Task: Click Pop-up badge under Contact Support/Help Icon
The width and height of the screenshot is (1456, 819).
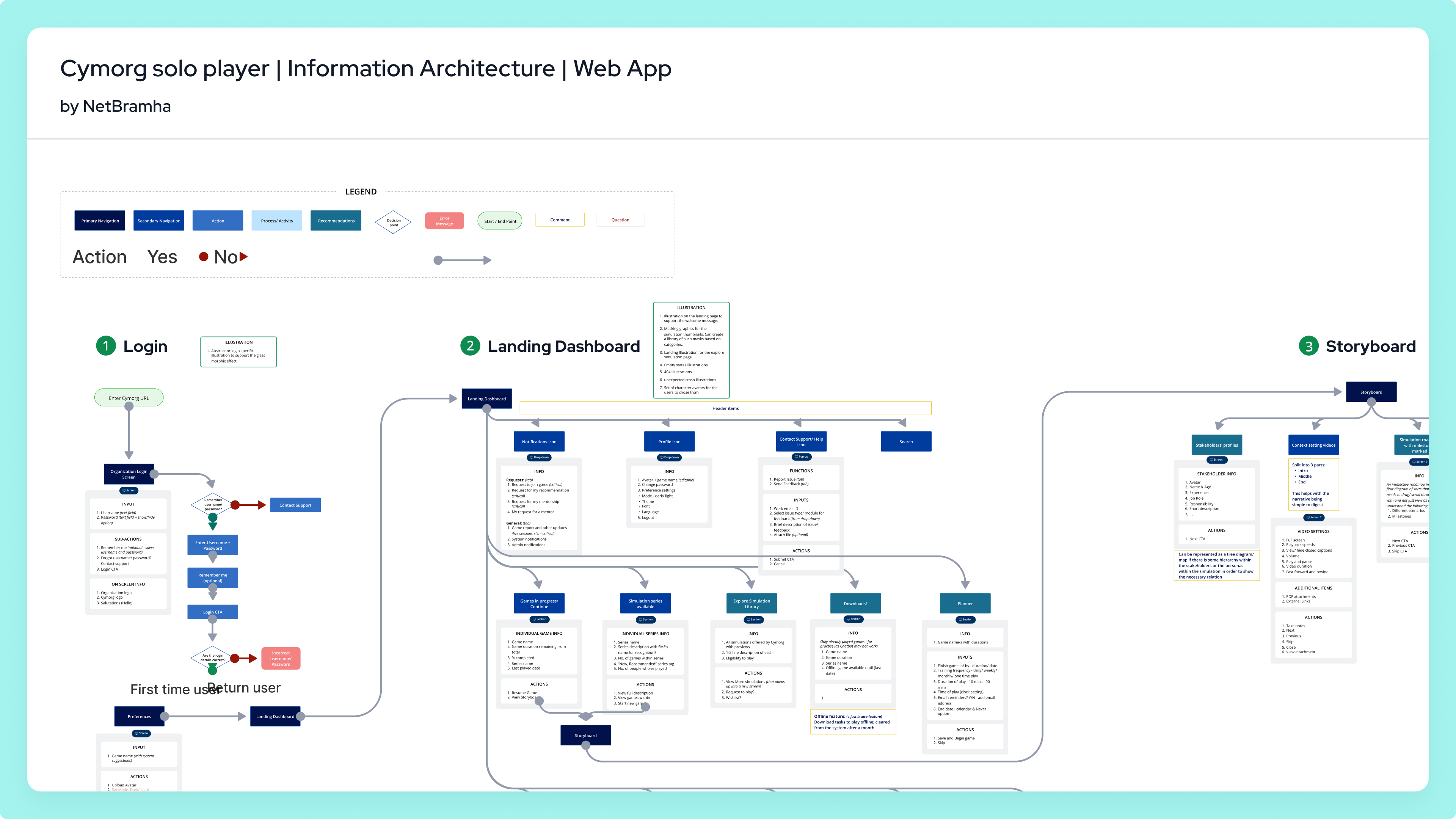Action: 801,457
